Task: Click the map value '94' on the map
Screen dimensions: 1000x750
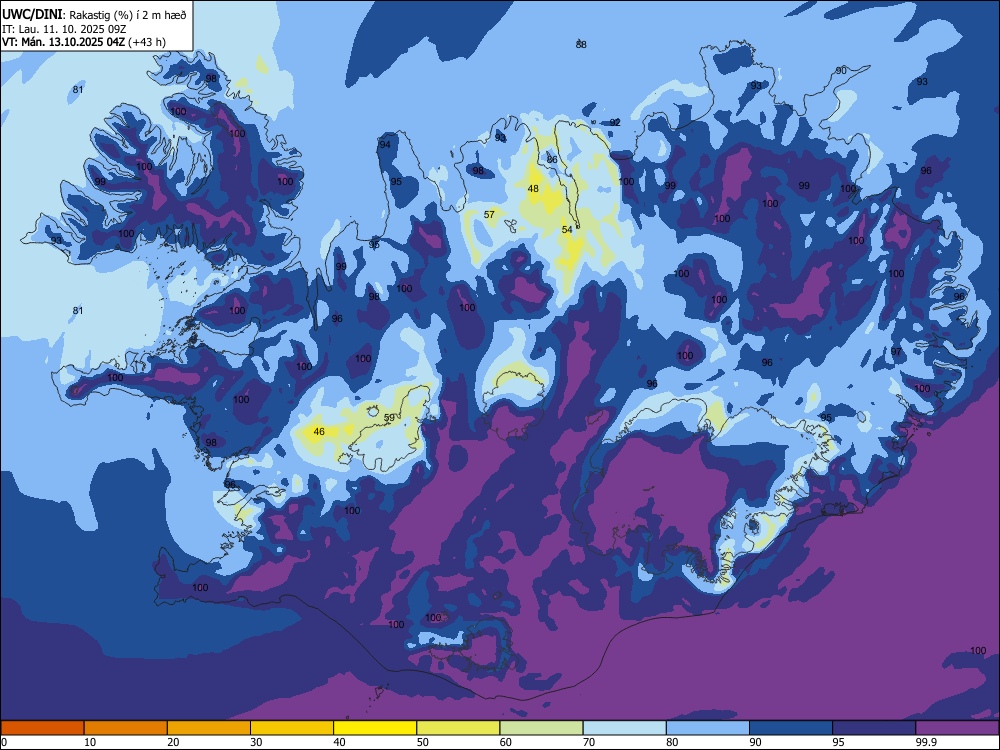Action: click(385, 144)
